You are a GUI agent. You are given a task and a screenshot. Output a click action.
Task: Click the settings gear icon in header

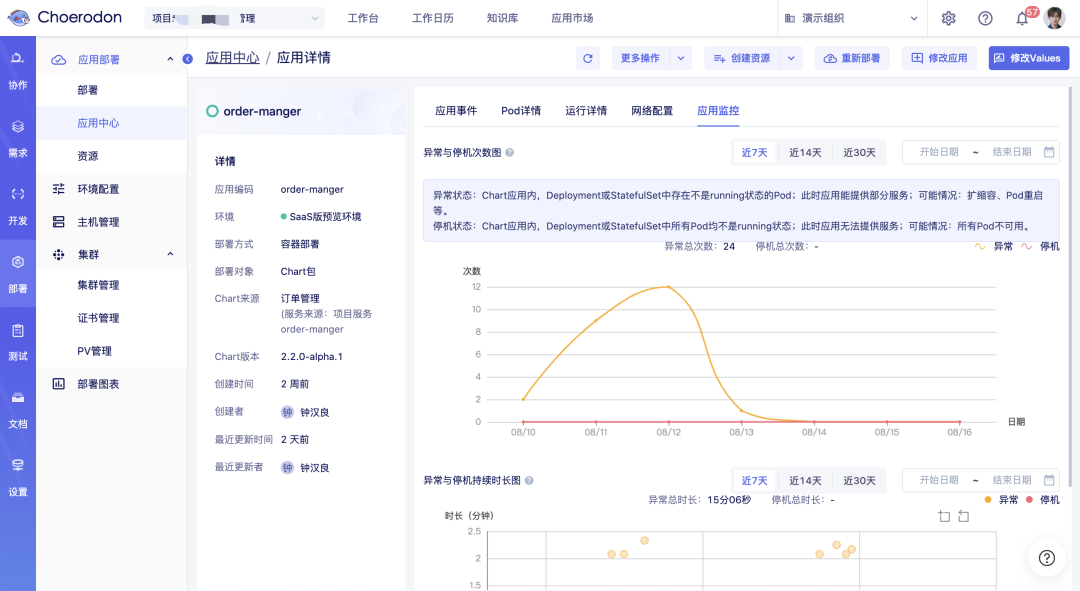click(x=948, y=19)
